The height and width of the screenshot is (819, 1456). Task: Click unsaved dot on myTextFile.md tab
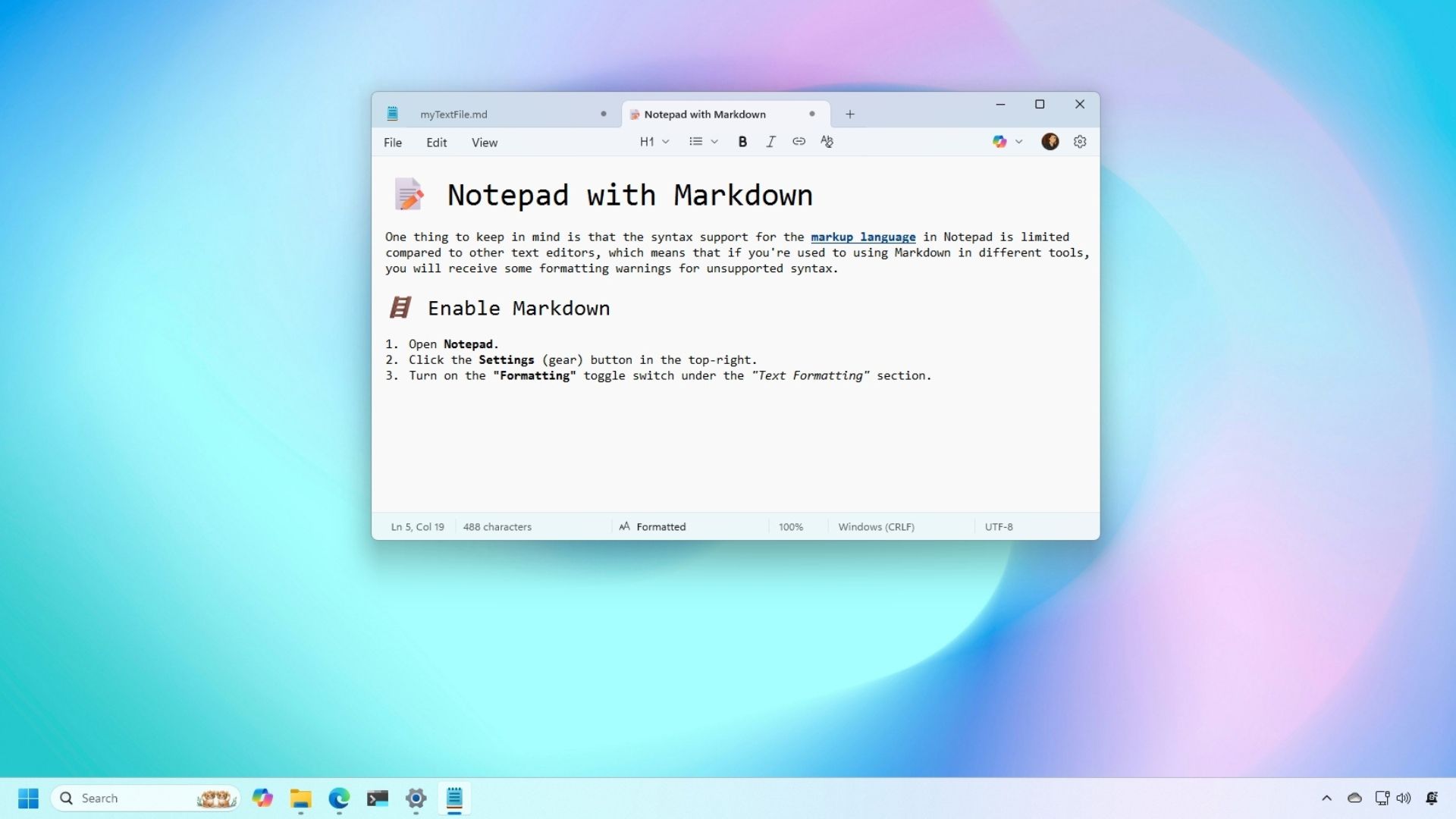604,114
